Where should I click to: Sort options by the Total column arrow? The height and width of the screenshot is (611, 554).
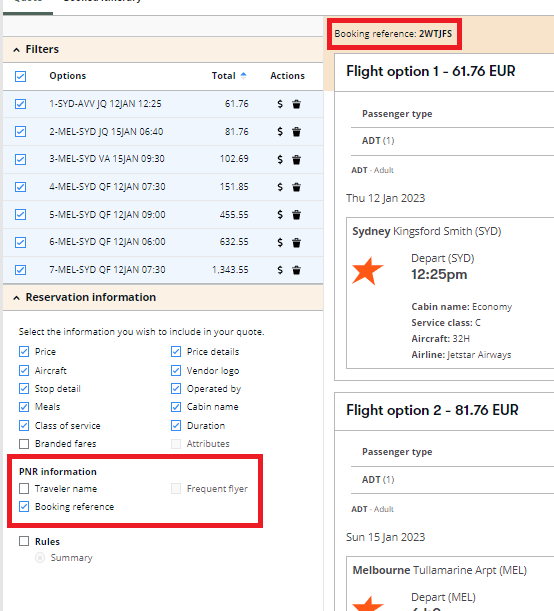pyautogui.click(x=243, y=75)
